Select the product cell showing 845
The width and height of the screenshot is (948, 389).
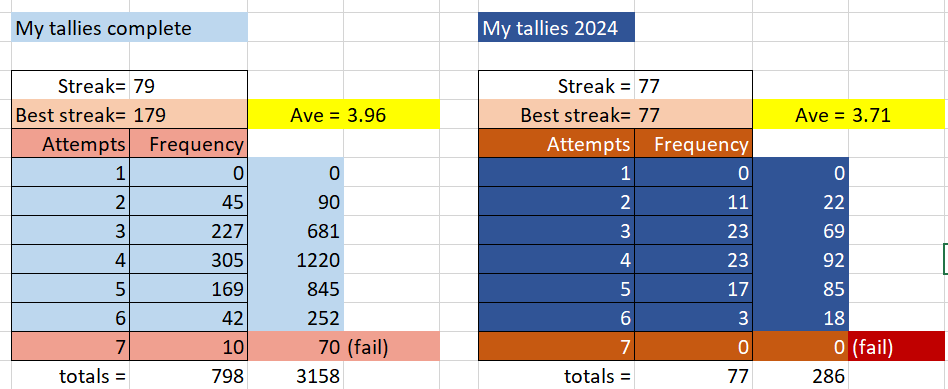pyautogui.click(x=296, y=289)
